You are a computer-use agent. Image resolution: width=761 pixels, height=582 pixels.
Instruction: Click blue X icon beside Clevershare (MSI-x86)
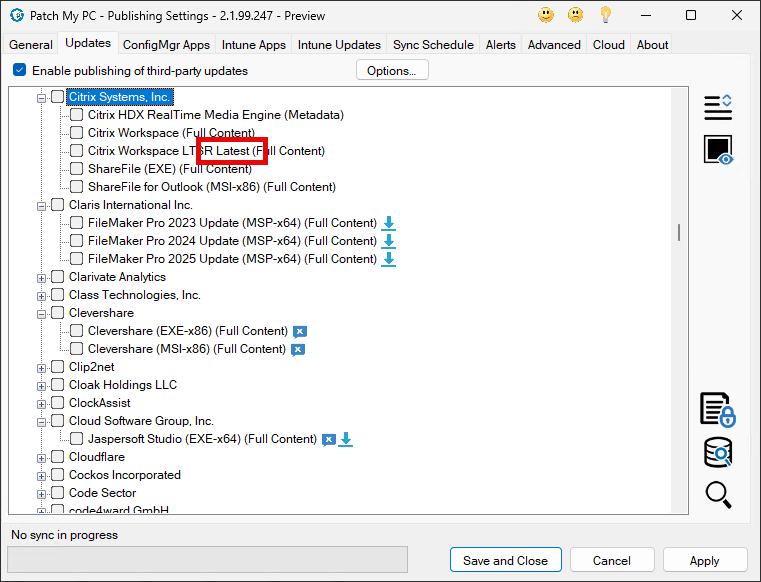coord(298,349)
